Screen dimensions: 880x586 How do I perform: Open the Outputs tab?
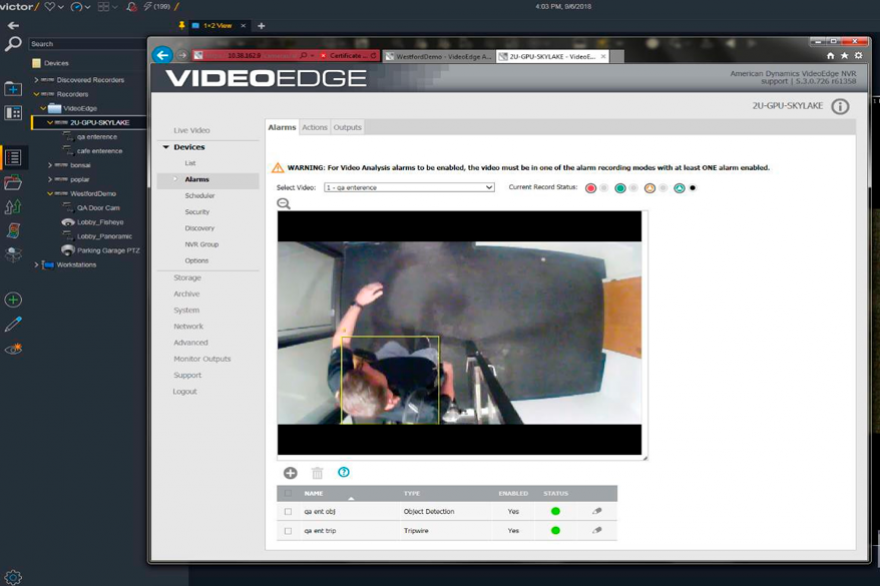(x=349, y=127)
